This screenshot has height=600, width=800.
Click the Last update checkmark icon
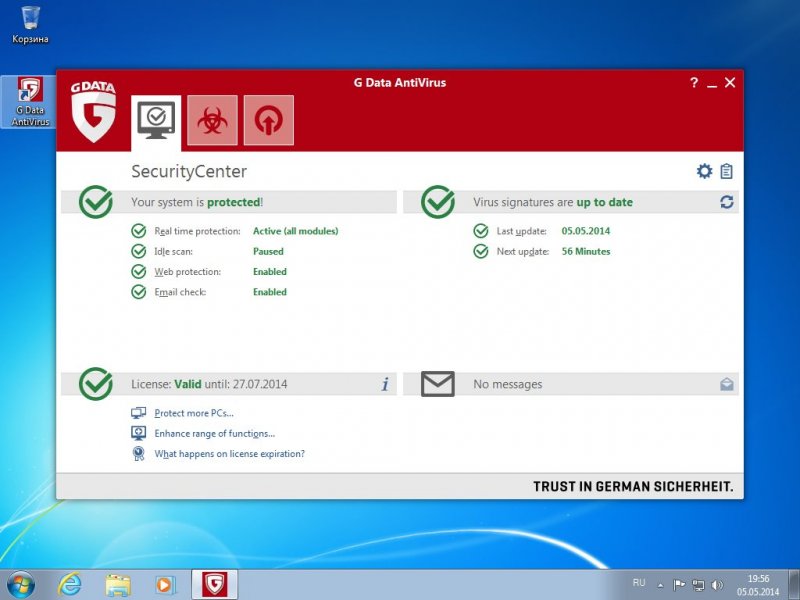tap(481, 231)
